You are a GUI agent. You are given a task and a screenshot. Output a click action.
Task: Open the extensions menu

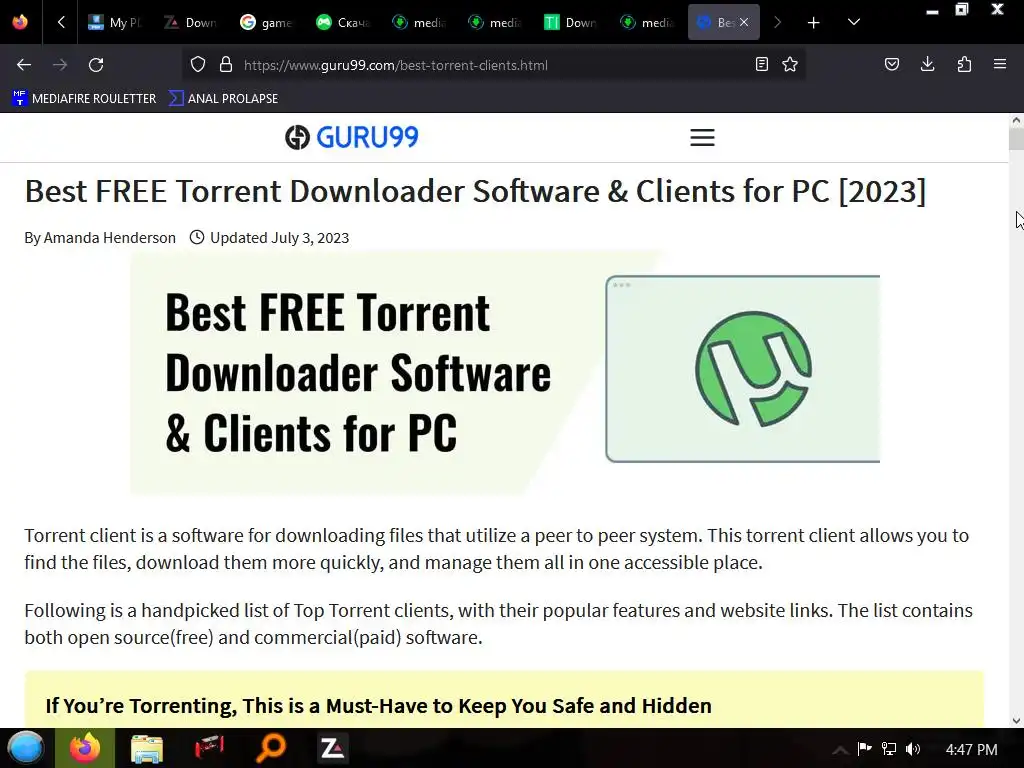(x=964, y=64)
